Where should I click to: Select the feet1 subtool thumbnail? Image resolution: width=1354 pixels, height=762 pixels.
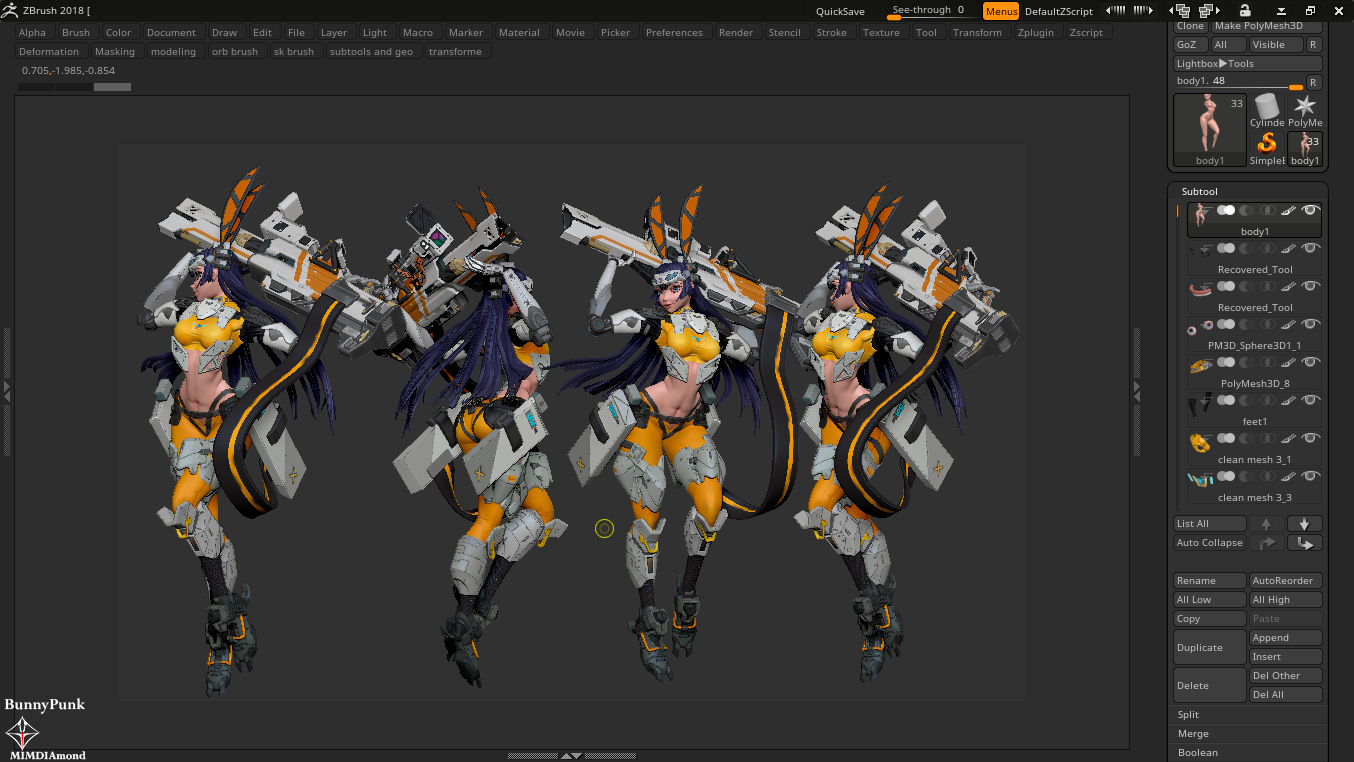(1200, 404)
